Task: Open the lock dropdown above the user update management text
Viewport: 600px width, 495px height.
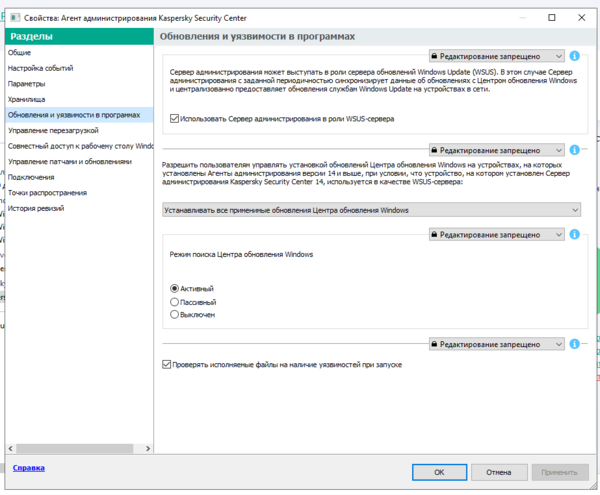Action: click(496, 150)
